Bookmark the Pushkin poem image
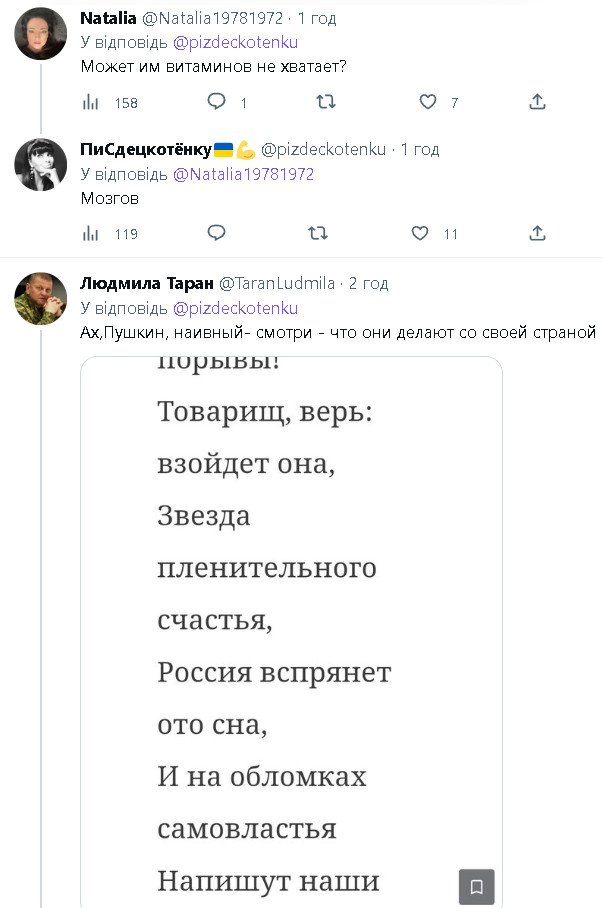This screenshot has height=908, width=603. coord(477,886)
